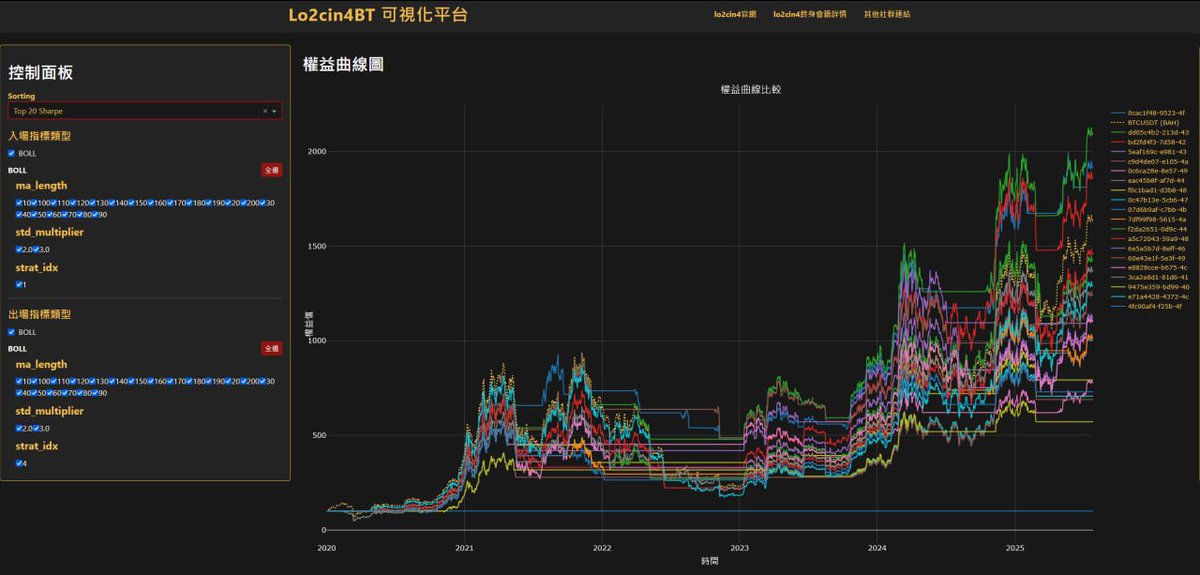Toggle std_multiplier 3.0 in the 入場 section
Viewport: 1200px width, 575px height.
pyautogui.click(x=34, y=249)
